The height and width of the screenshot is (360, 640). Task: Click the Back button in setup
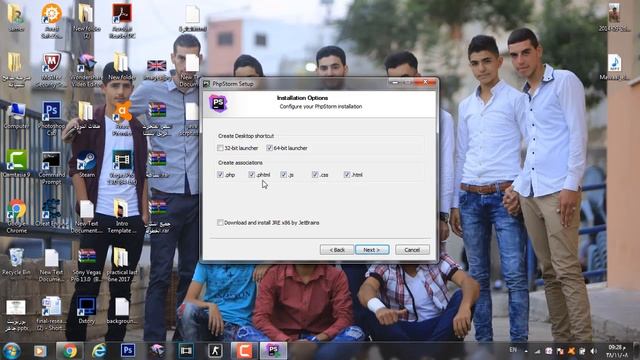(x=337, y=249)
